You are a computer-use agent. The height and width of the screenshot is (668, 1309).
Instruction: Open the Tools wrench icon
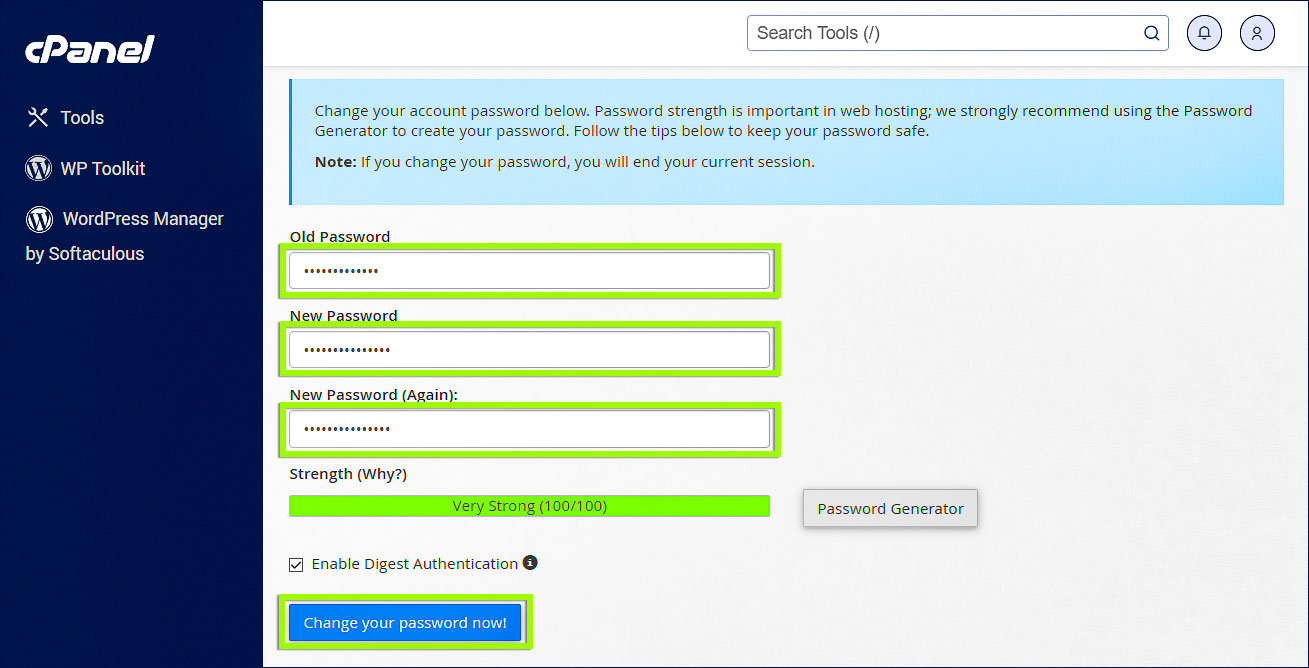tap(38, 118)
